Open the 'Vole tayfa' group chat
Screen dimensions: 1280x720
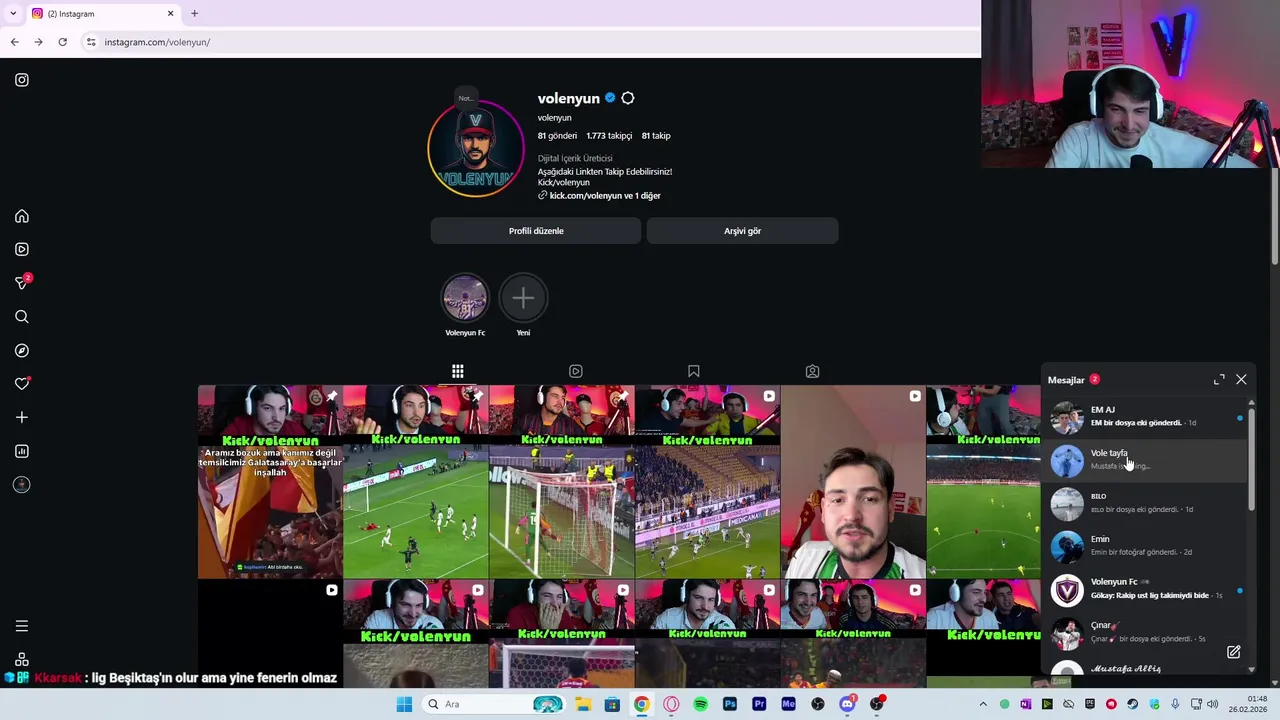click(x=1144, y=459)
